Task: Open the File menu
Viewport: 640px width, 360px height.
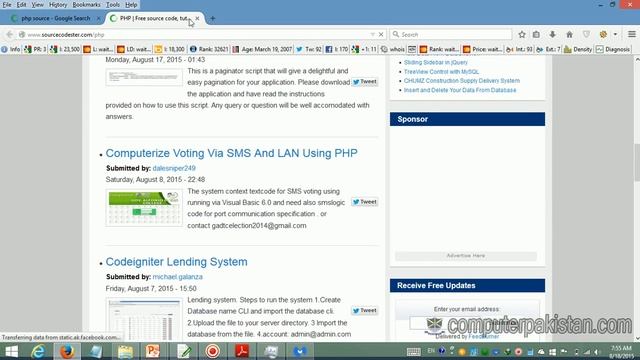Action: click(x=7, y=5)
